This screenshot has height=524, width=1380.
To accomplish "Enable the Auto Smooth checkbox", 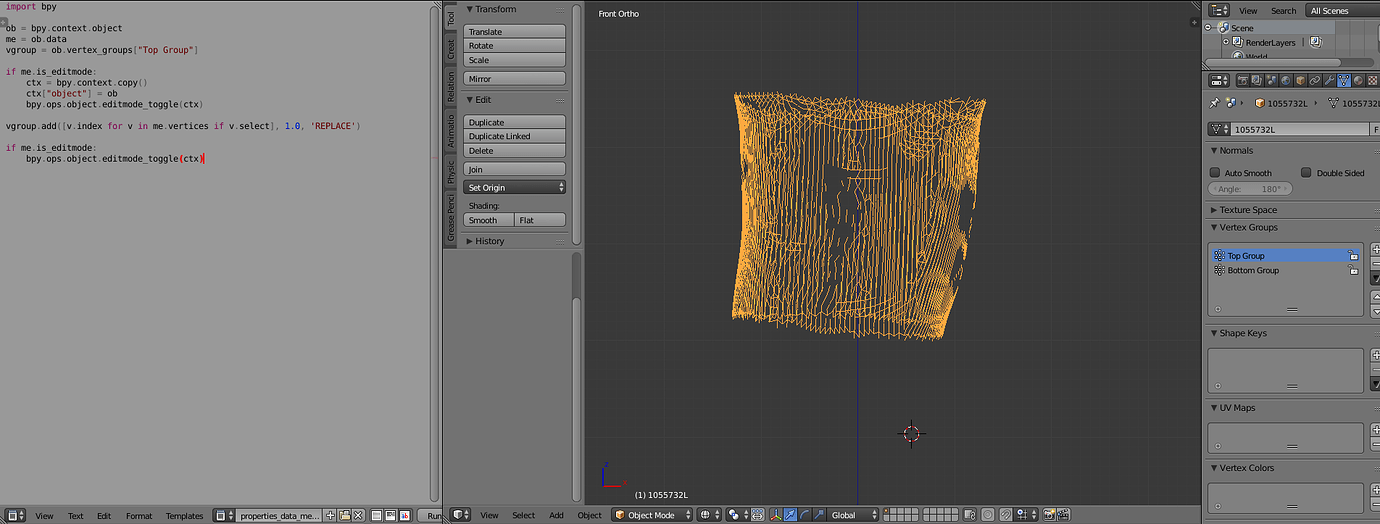I will pos(1215,172).
